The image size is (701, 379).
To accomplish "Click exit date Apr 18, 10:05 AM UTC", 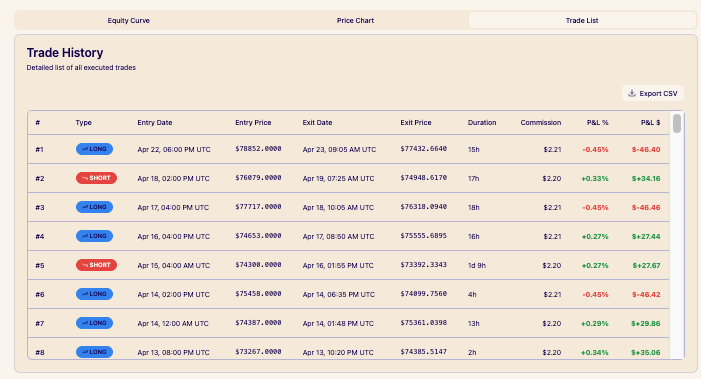I will [x=338, y=207].
